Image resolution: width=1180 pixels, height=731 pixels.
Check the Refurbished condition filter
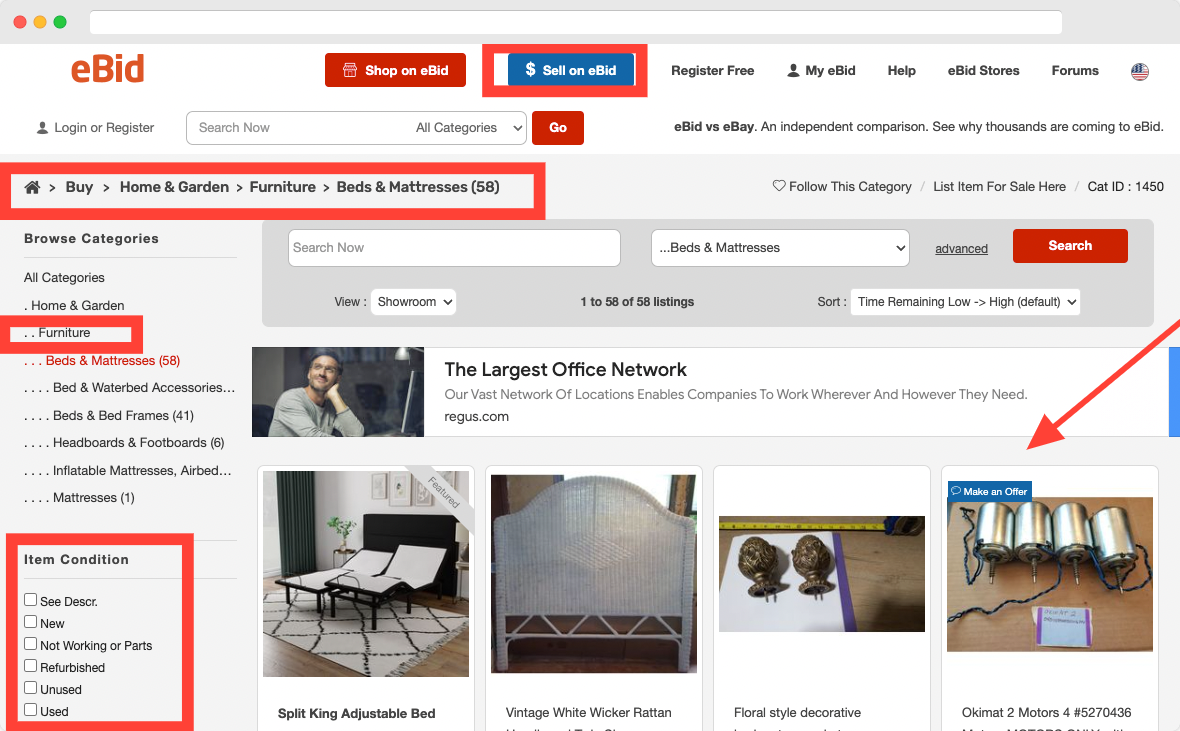coord(31,667)
